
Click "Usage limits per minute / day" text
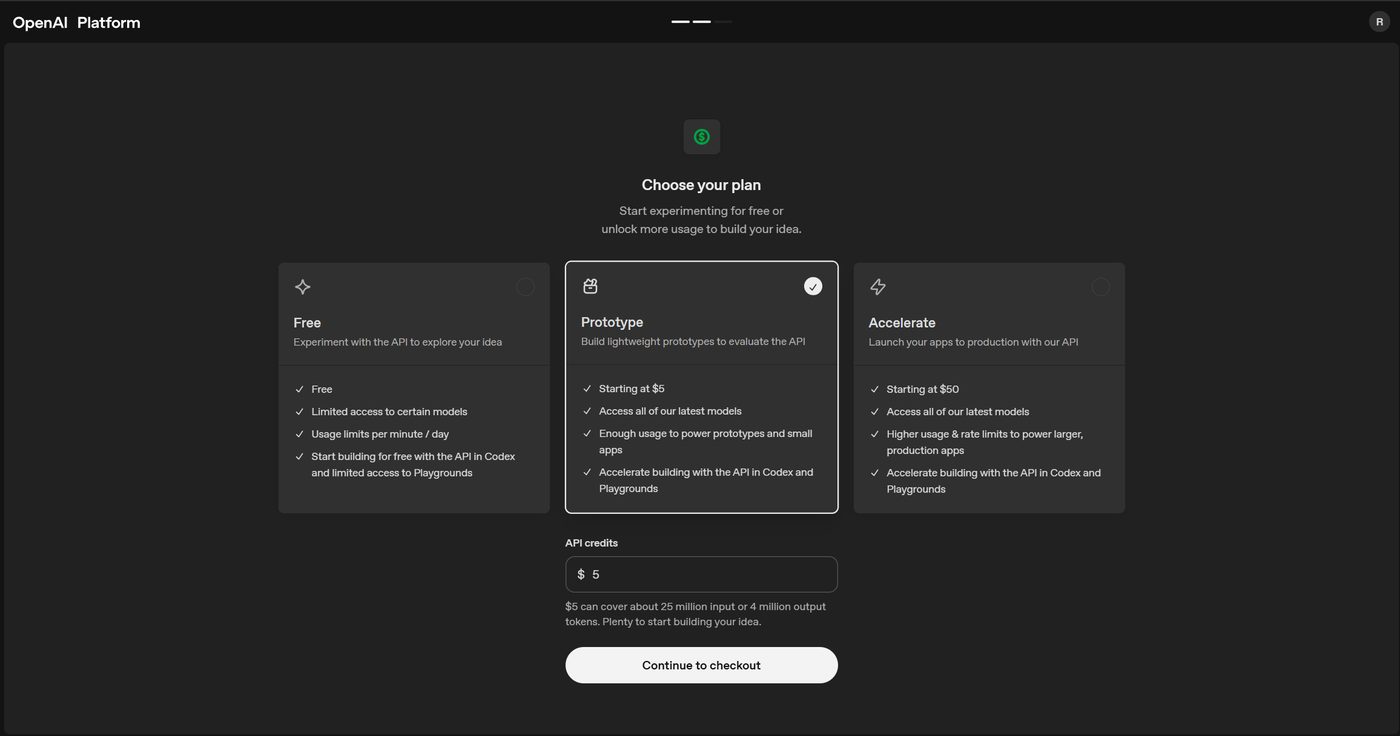point(380,434)
